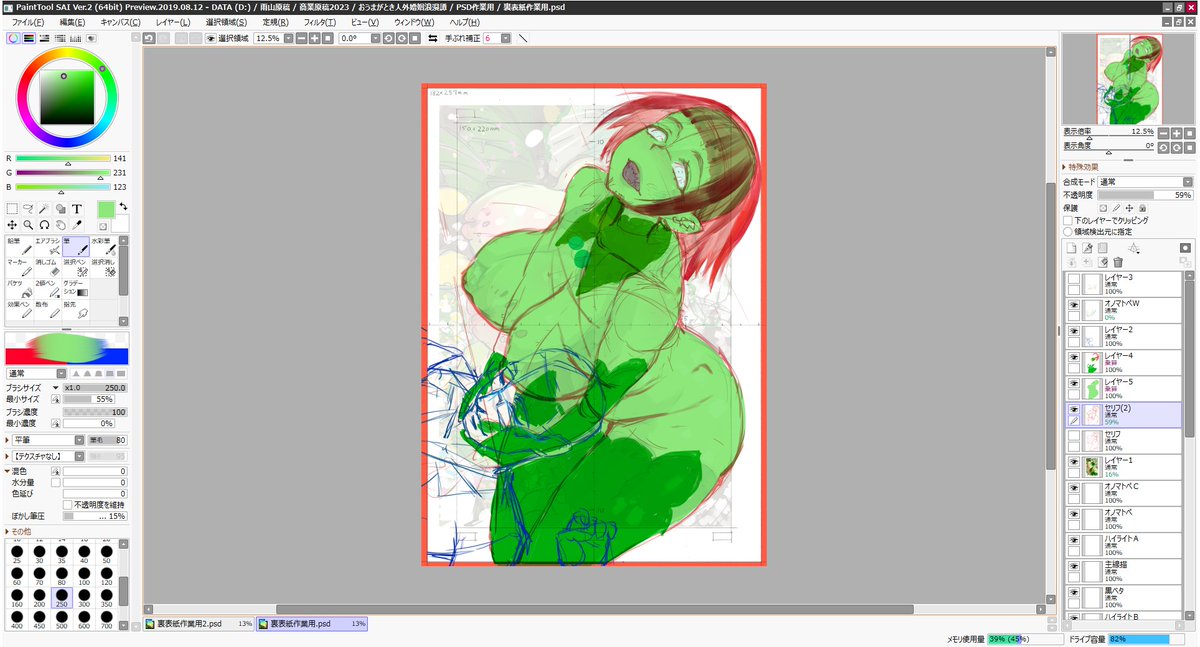The height and width of the screenshot is (647, 1200).
Task: Flip canvas horizontally via double-arrow icon
Action: pos(432,38)
